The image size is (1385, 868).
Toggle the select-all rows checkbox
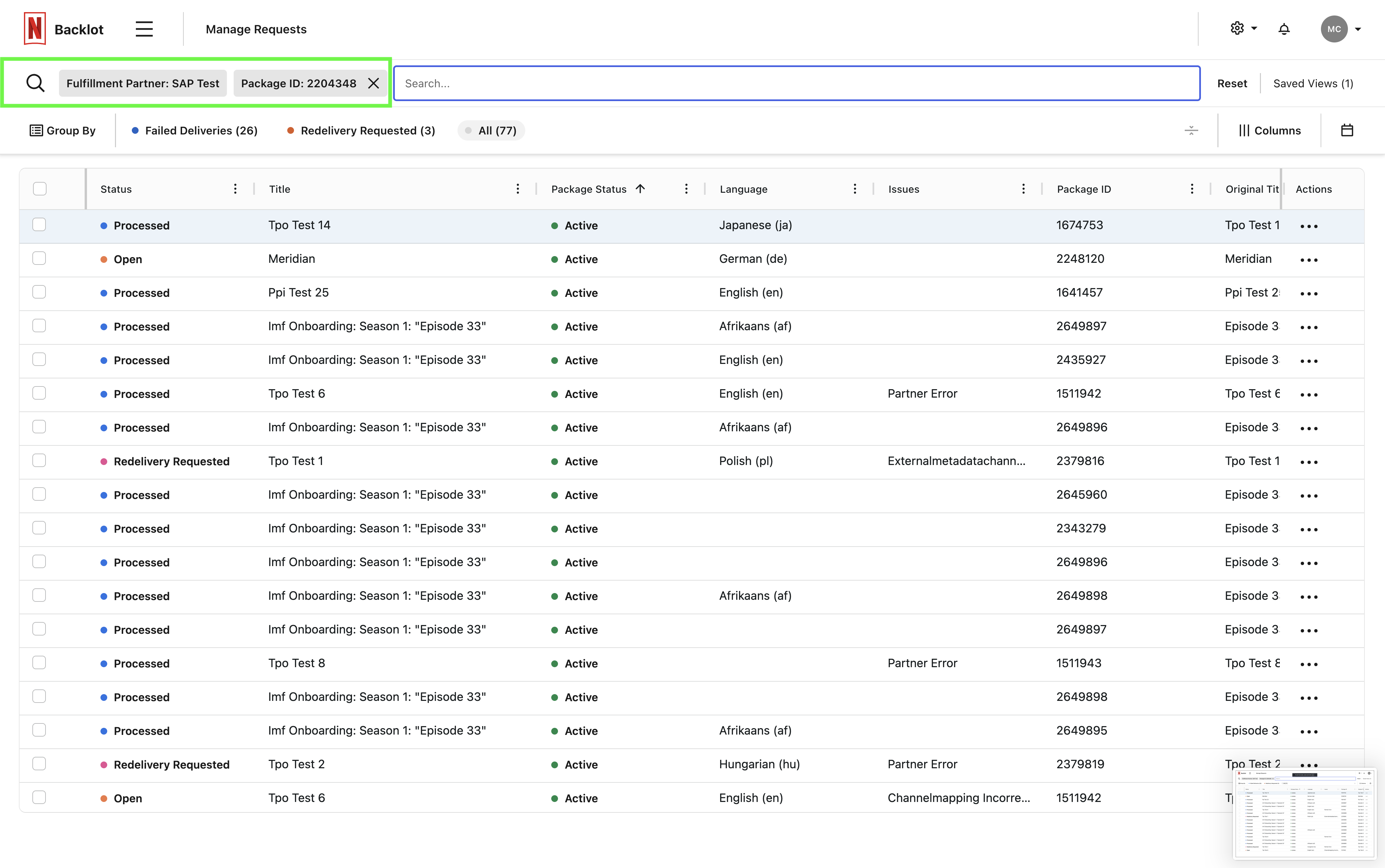(40, 189)
